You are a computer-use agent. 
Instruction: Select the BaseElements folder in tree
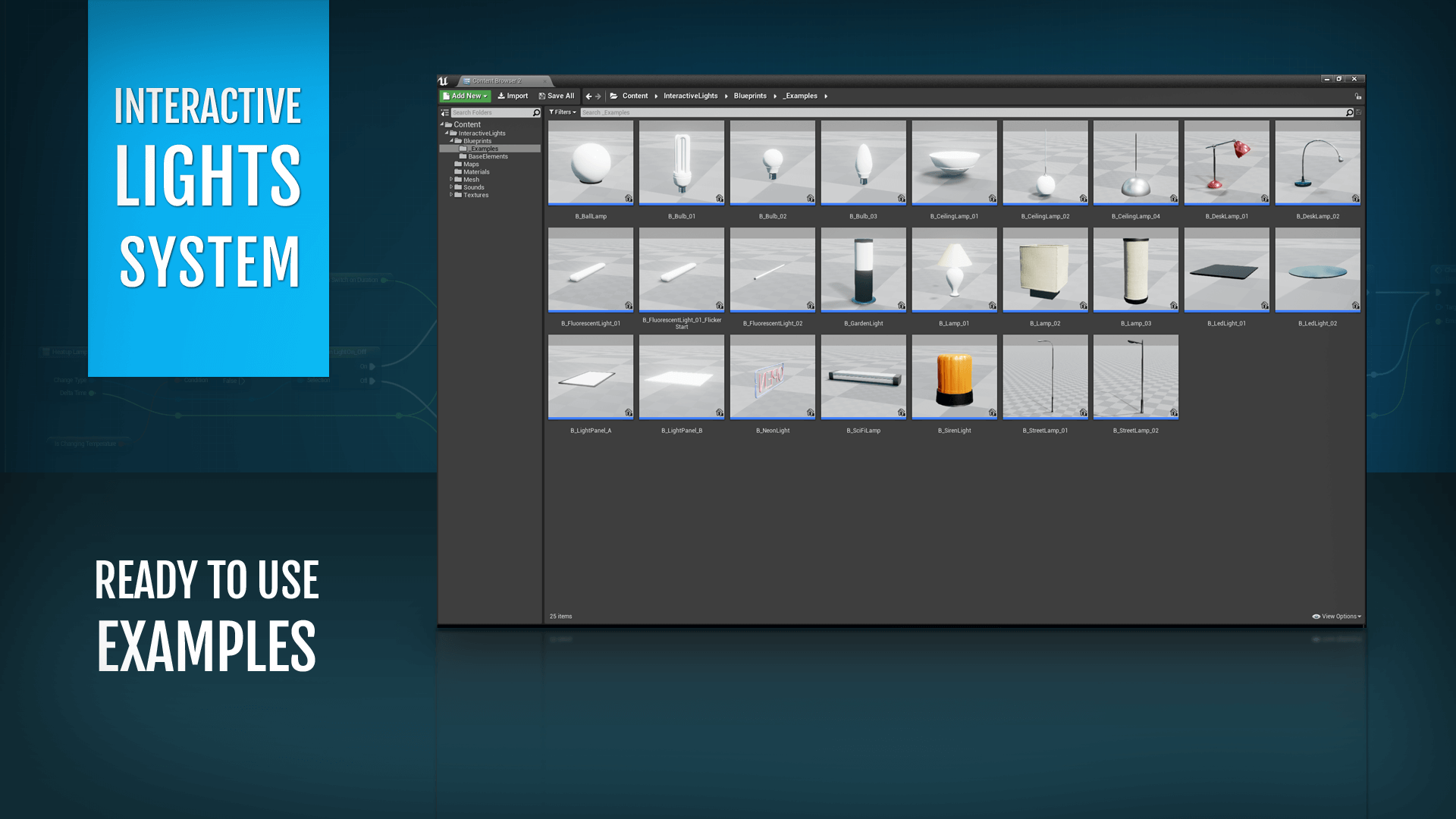(484, 156)
